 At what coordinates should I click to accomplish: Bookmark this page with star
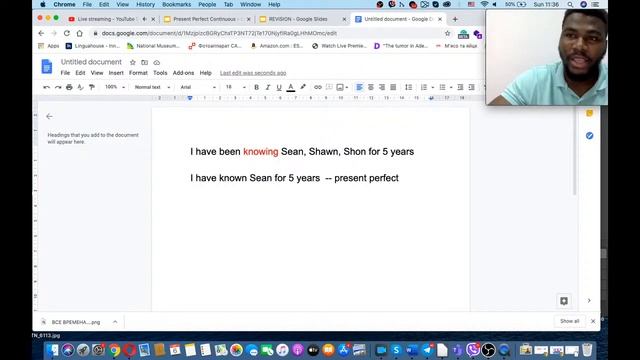[x=447, y=33]
